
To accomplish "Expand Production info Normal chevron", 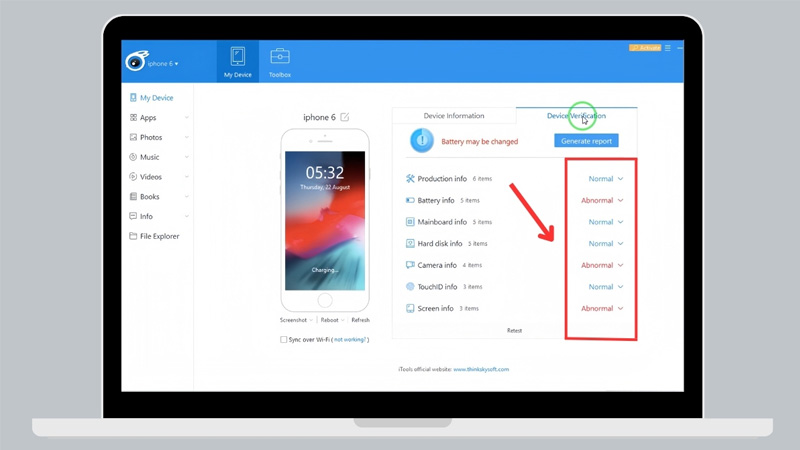I will point(620,179).
